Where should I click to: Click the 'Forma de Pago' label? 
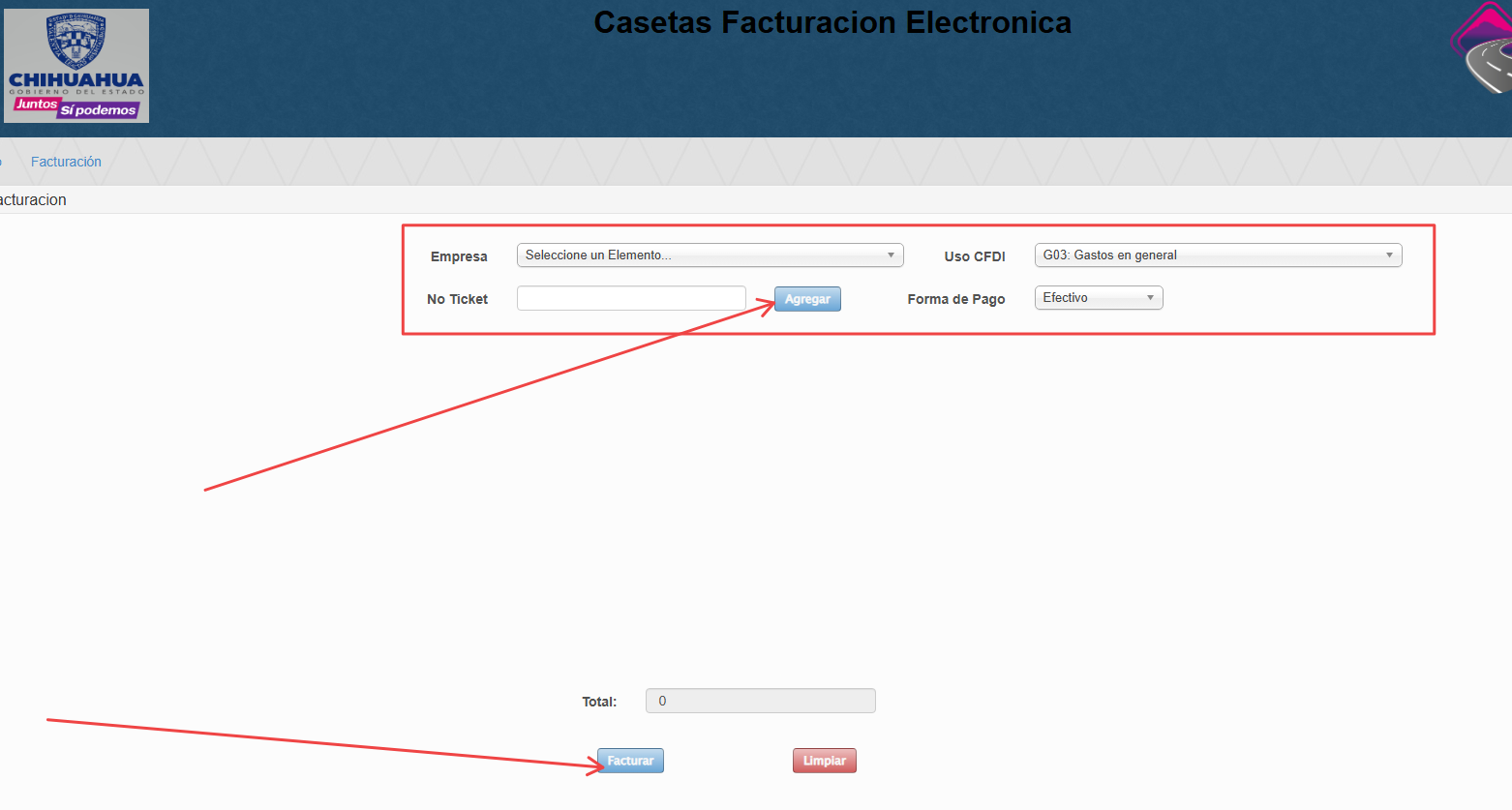click(x=956, y=299)
